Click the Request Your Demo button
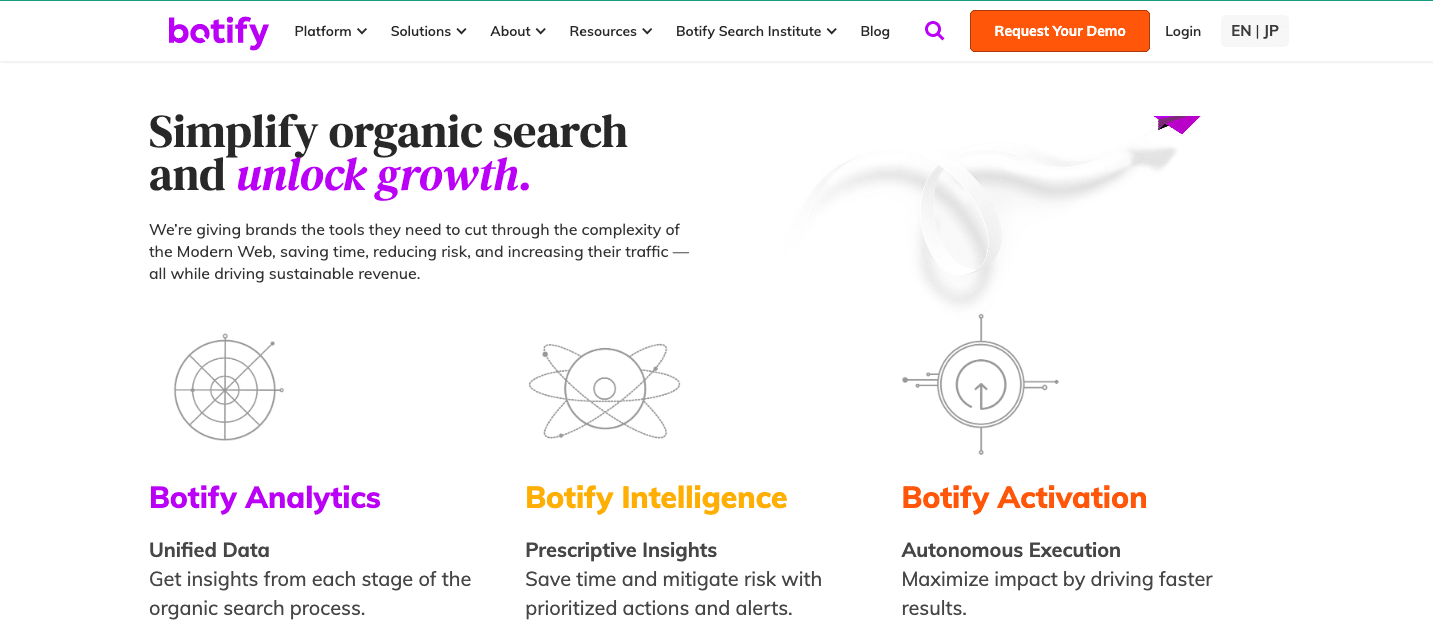Viewport: 1433px width, 635px height. tap(1059, 31)
